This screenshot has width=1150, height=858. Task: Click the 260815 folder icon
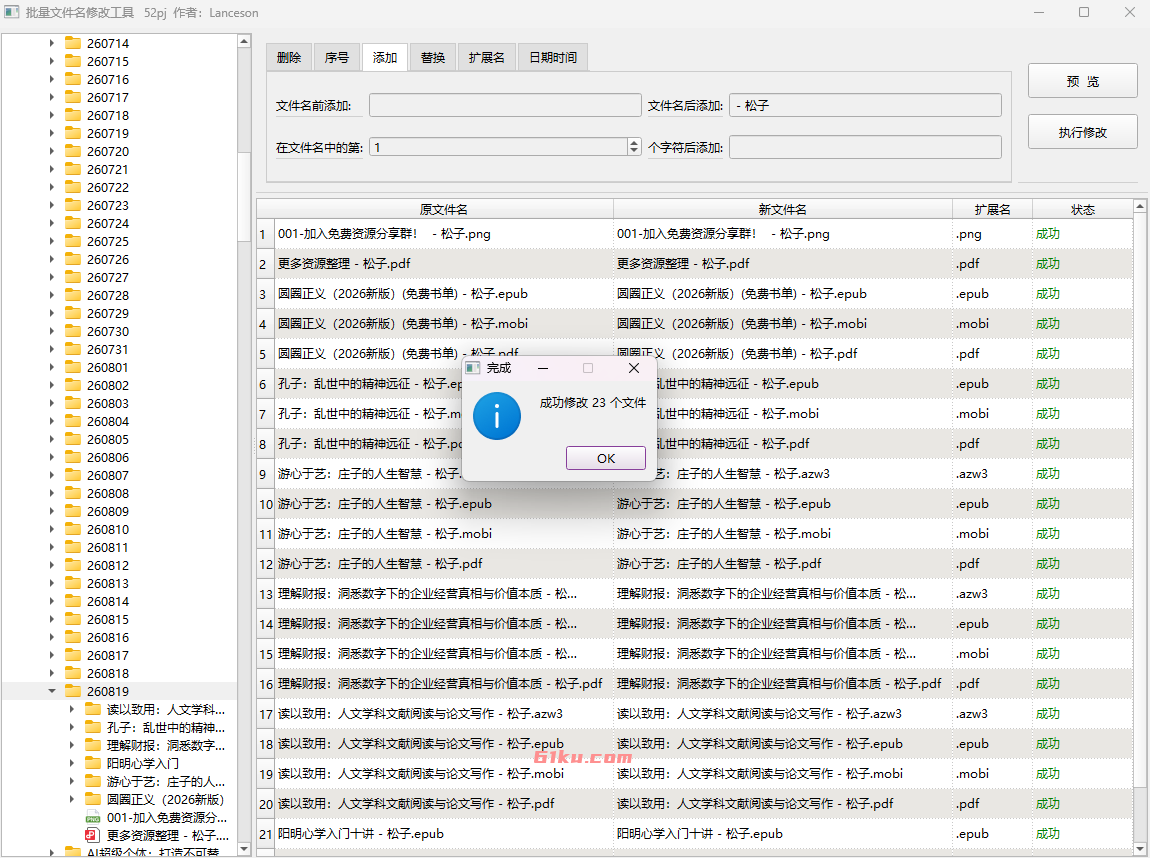coord(73,620)
